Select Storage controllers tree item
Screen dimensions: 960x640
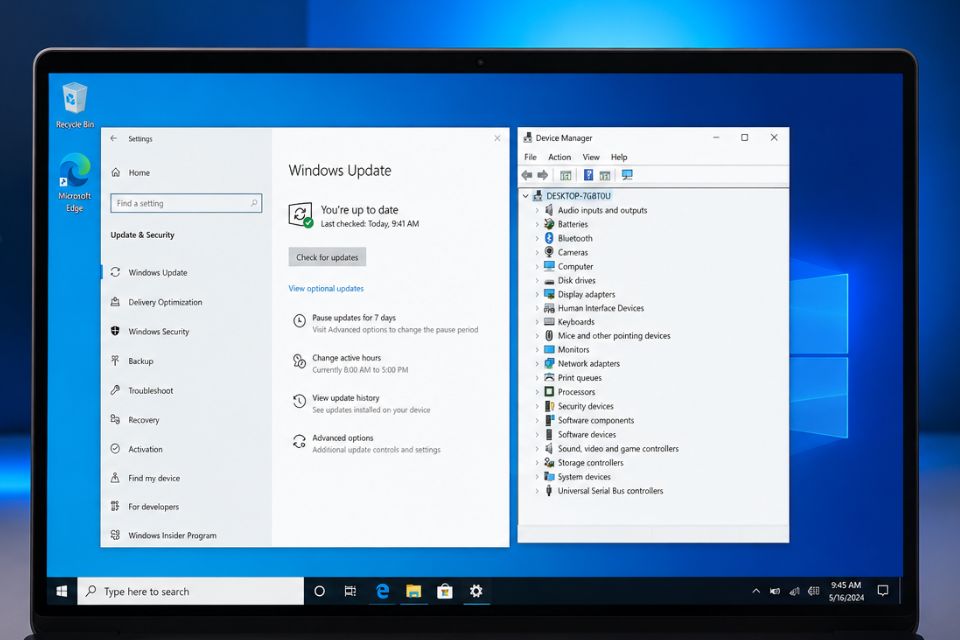pyautogui.click(x=590, y=463)
